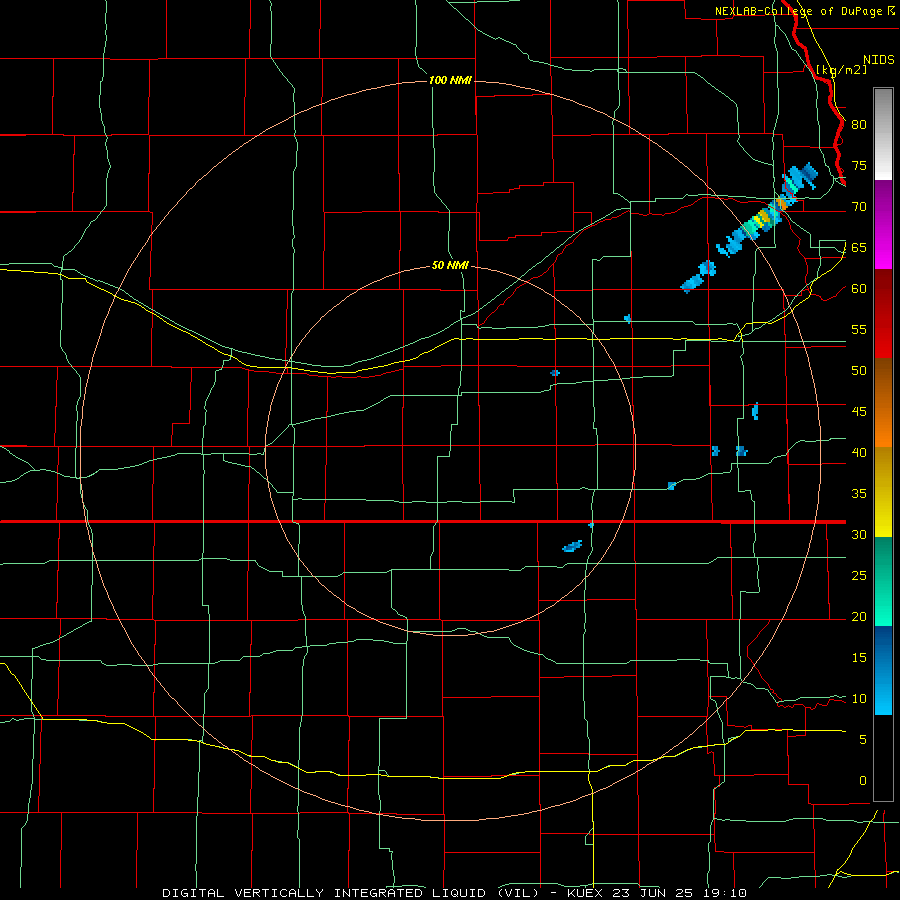Click the 10 value on the color scale
Viewport: 900px width, 900px height.
tap(859, 699)
